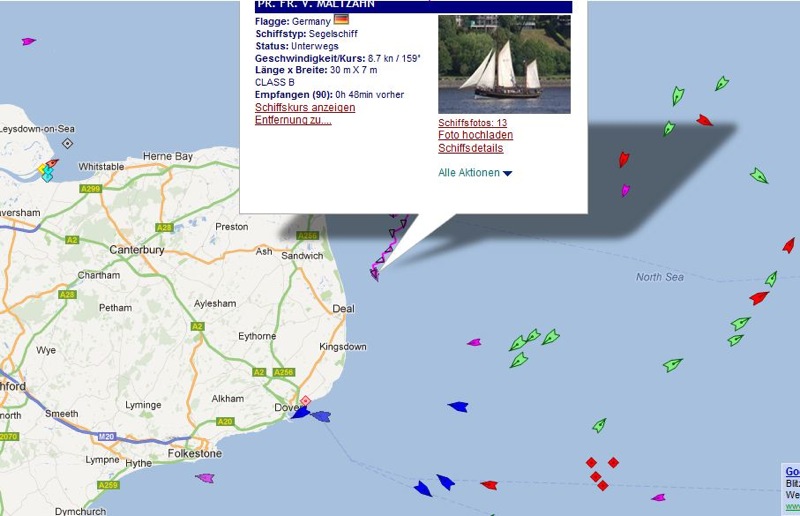Click the magenta sailing ship at track end
The width and height of the screenshot is (800, 516).
374,274
